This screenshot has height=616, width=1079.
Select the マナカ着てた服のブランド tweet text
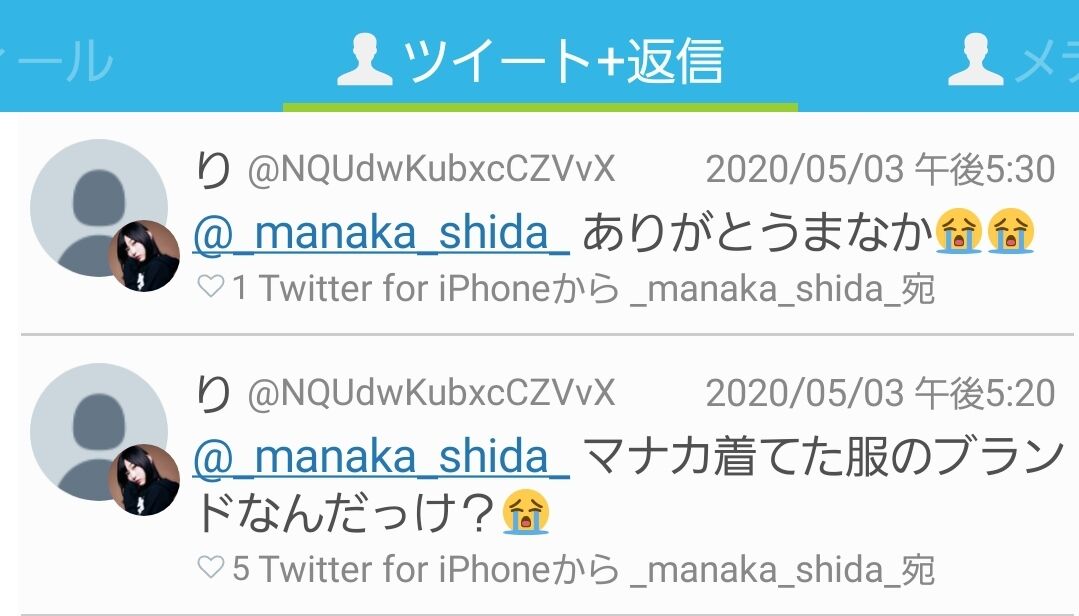630,485
